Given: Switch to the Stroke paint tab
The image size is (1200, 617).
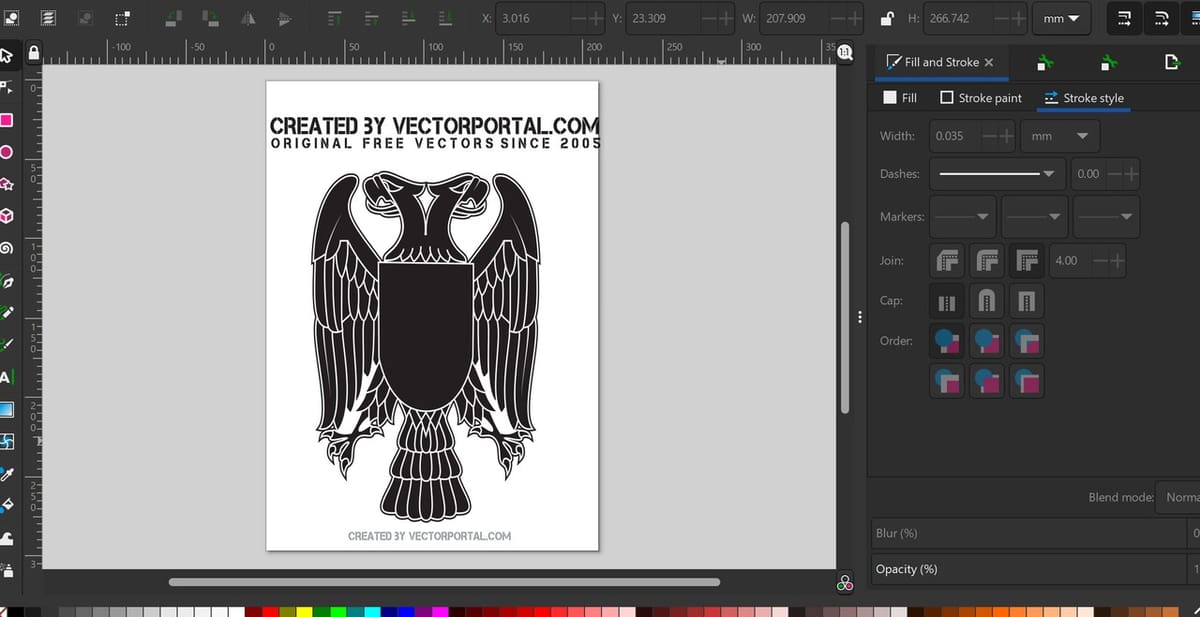Looking at the screenshot, I should coord(981,98).
